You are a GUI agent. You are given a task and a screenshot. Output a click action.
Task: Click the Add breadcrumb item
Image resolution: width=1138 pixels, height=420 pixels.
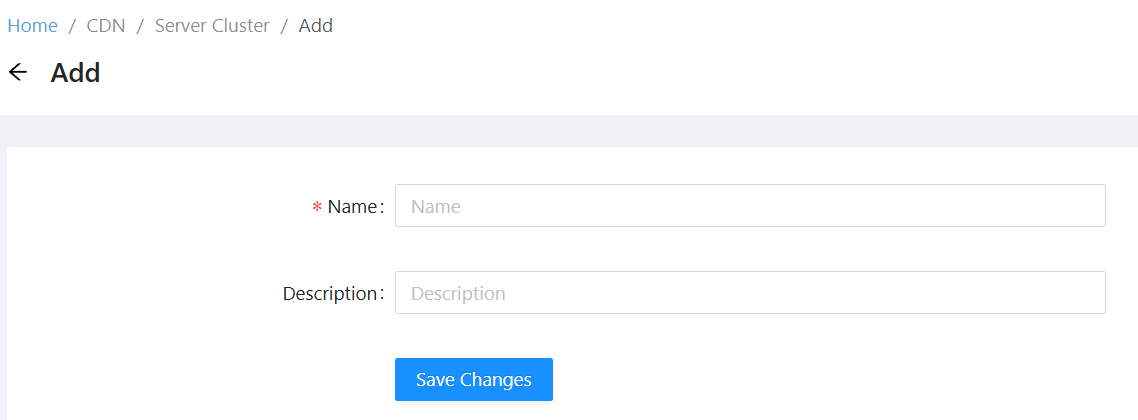(316, 26)
